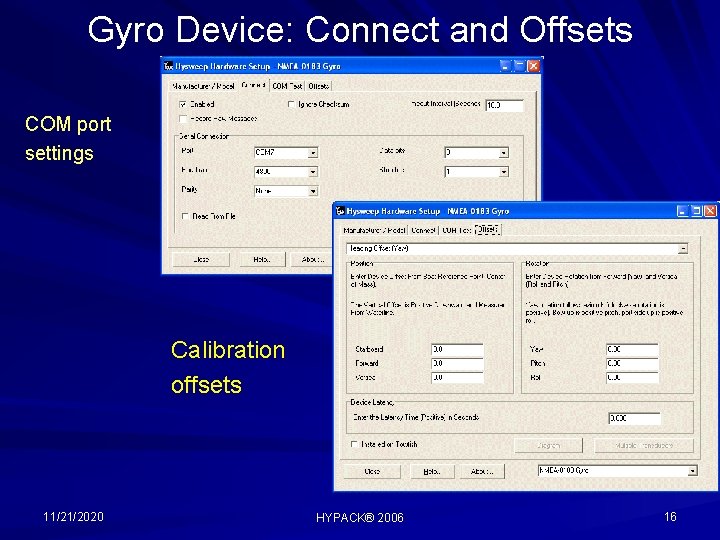Screen dimensions: 720x540
Task: Click the Multiple Transducers button
Action: [x=644, y=445]
